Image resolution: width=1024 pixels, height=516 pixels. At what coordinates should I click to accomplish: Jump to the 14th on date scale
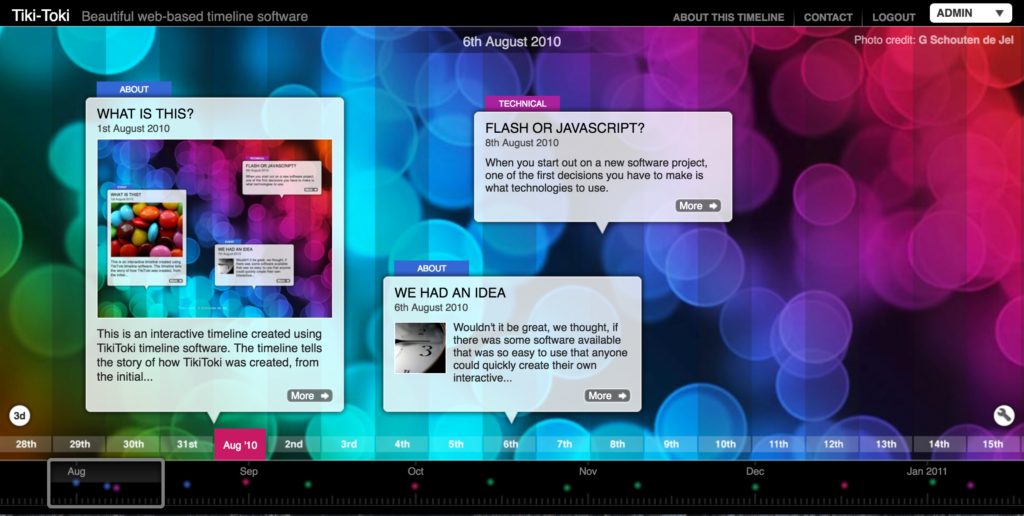(x=939, y=444)
